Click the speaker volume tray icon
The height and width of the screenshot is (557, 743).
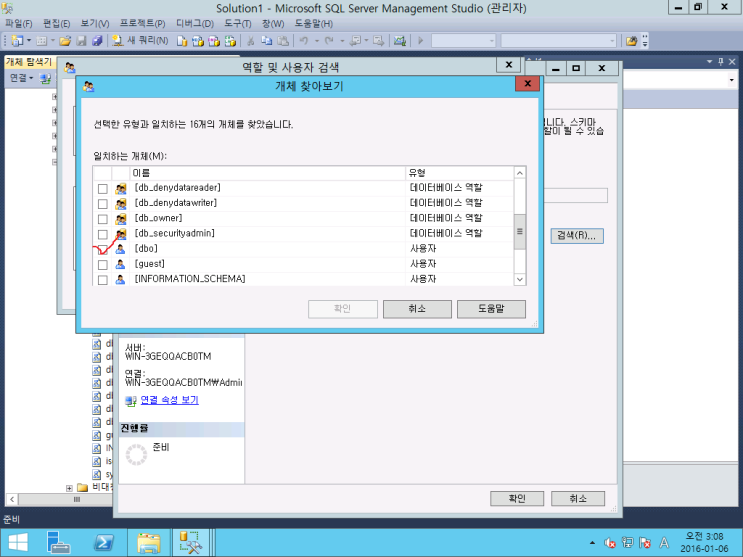[609, 543]
